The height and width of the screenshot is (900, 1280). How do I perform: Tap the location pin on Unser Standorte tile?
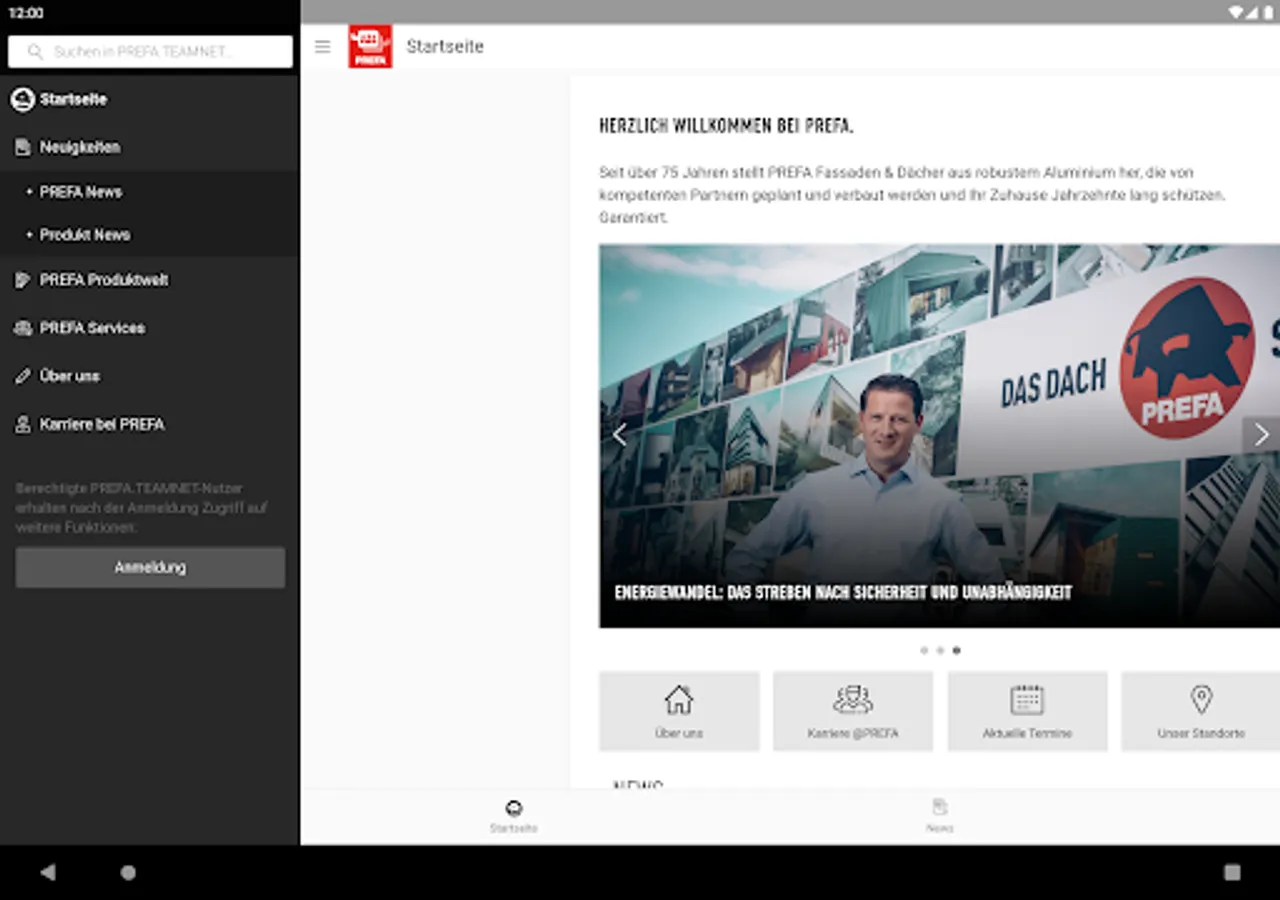[x=1202, y=699]
